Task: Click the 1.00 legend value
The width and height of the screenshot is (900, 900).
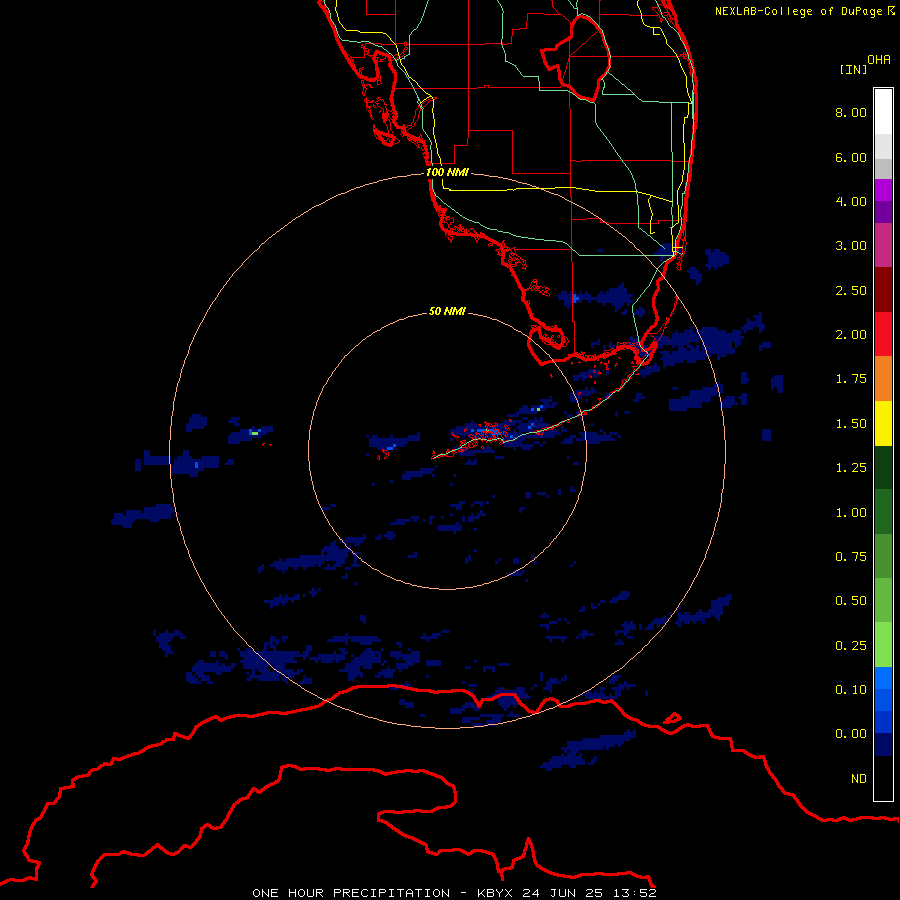Action: click(851, 513)
